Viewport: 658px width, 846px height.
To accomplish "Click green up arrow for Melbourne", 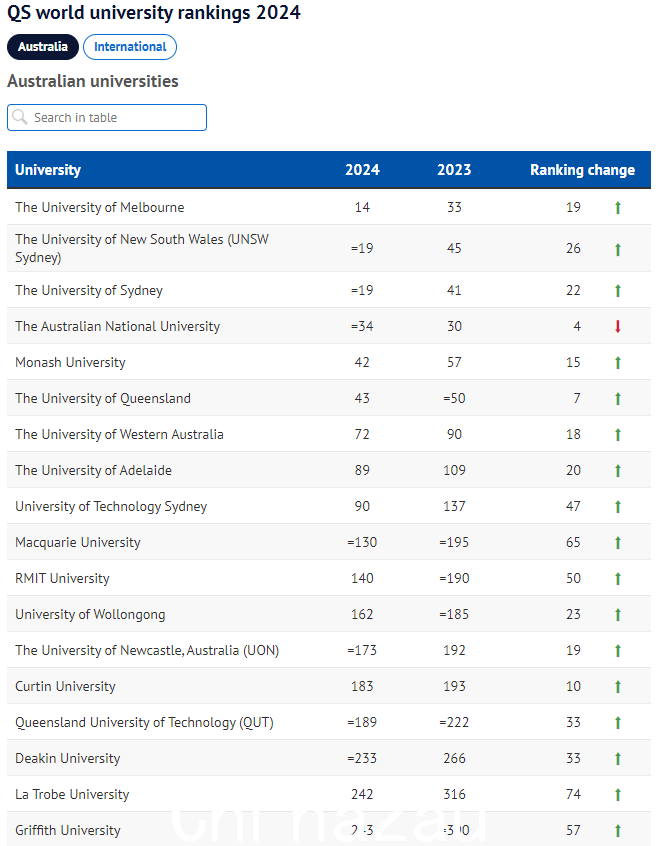I will click(x=618, y=208).
